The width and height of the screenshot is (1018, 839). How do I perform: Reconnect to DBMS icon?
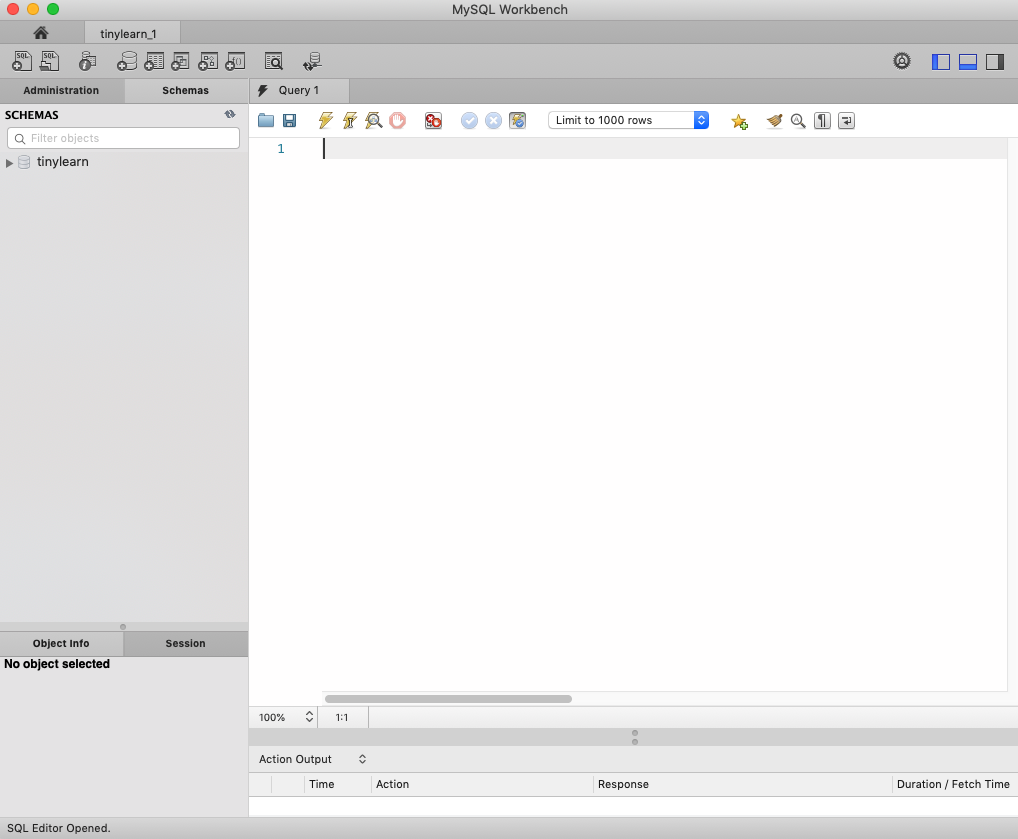click(312, 61)
